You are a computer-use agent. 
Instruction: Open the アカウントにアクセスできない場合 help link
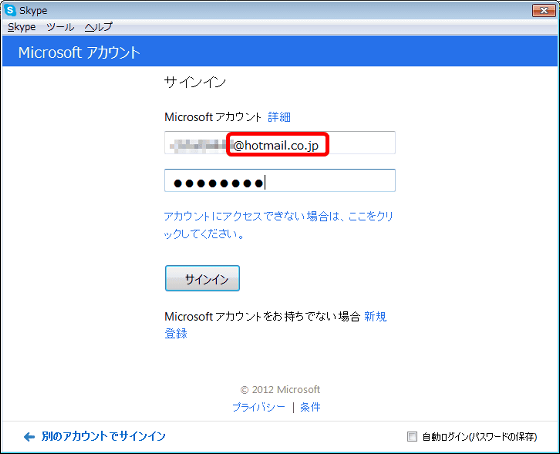pos(279,225)
